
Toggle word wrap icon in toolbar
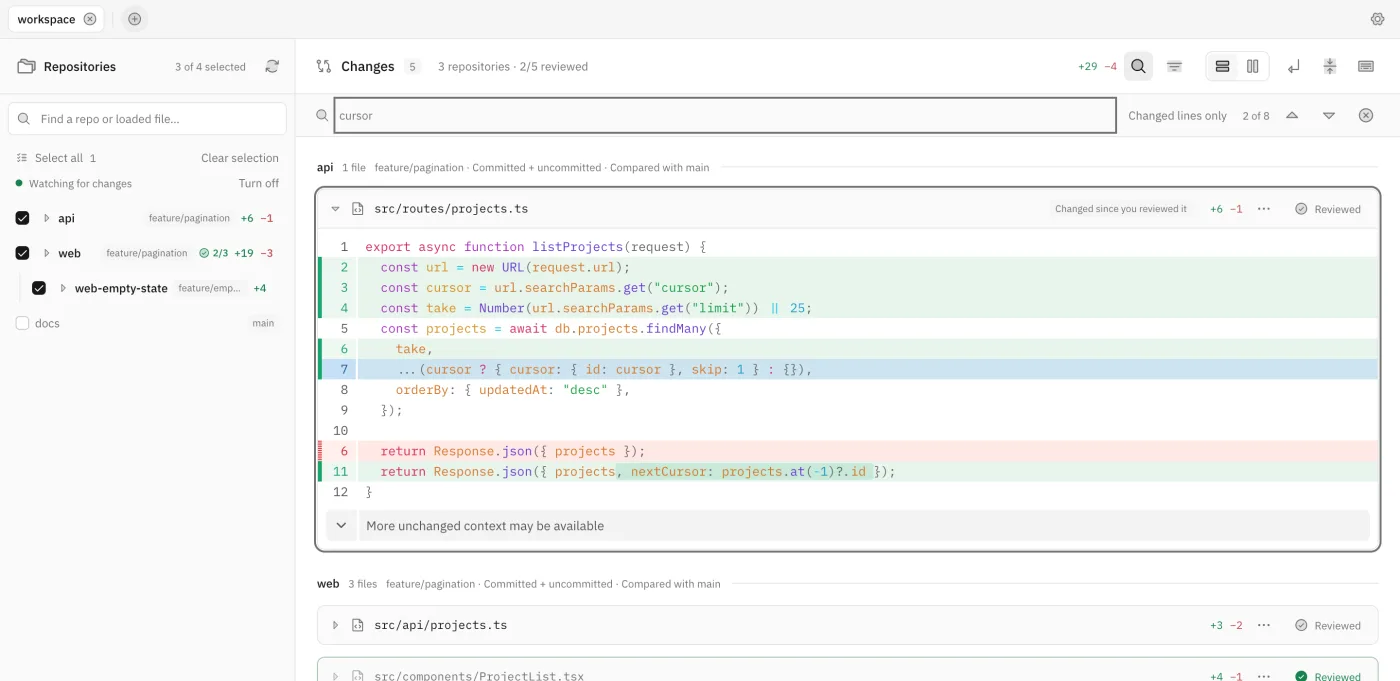click(1294, 67)
